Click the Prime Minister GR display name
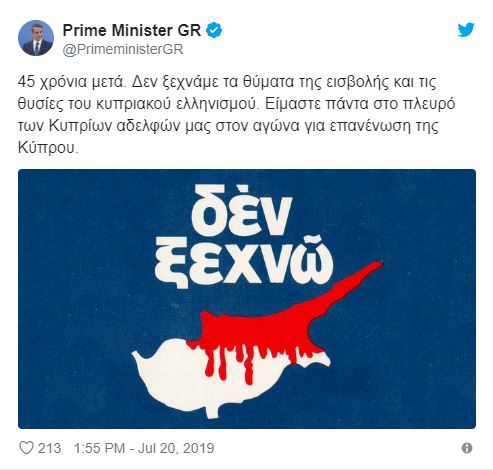 point(132,31)
